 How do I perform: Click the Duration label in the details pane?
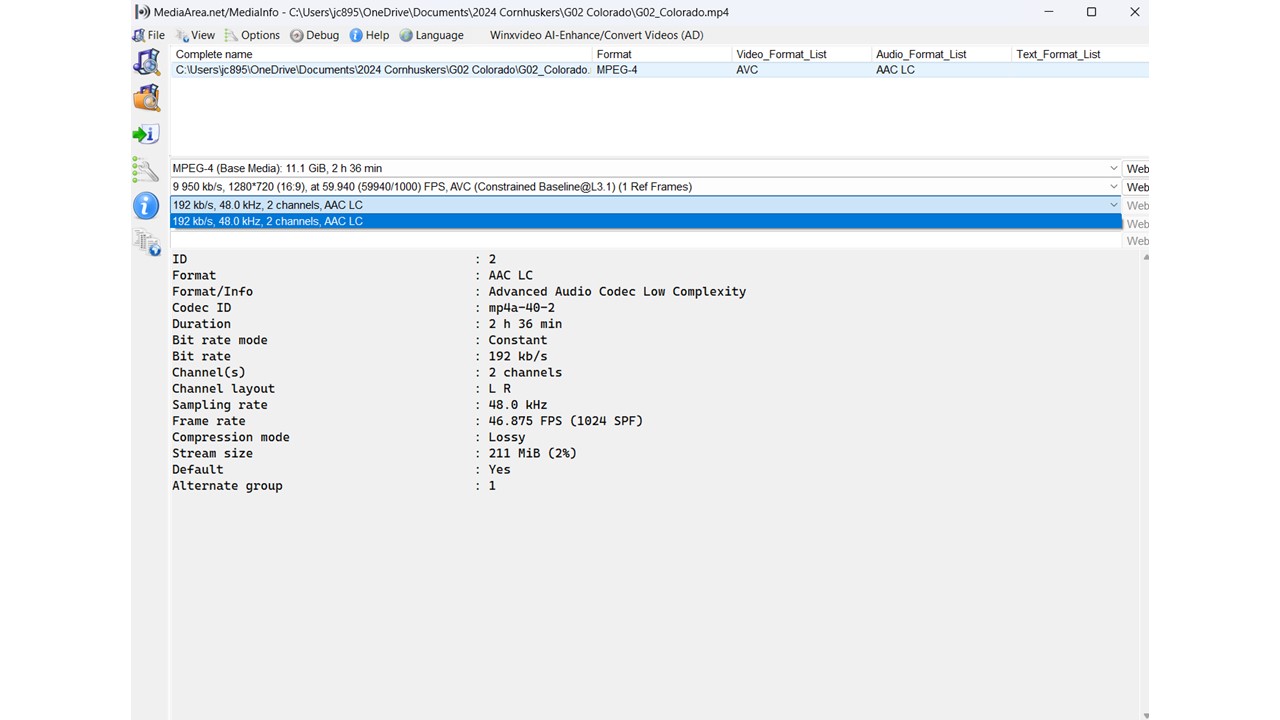pos(201,324)
